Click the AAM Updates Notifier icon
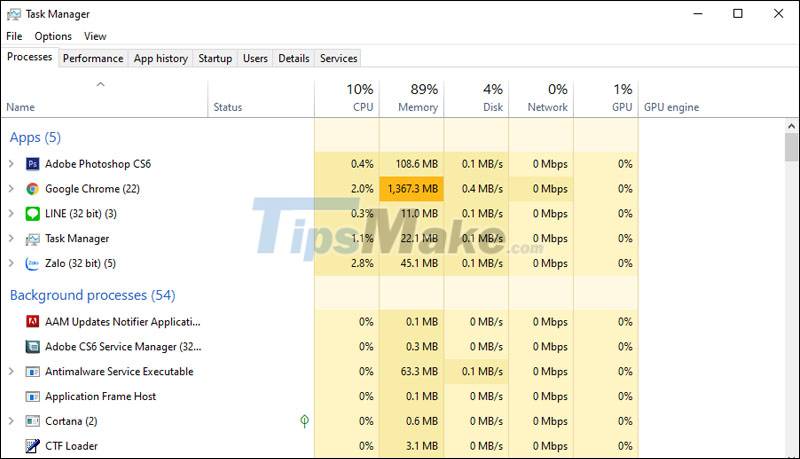800x459 pixels. tap(33, 322)
